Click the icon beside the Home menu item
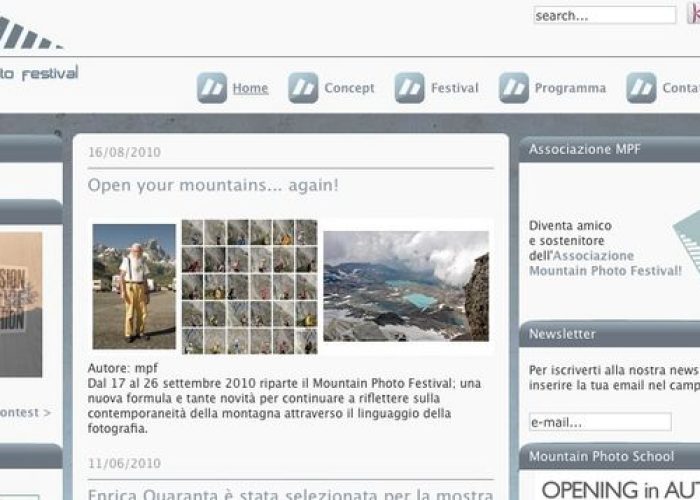The image size is (700, 500). 212,88
